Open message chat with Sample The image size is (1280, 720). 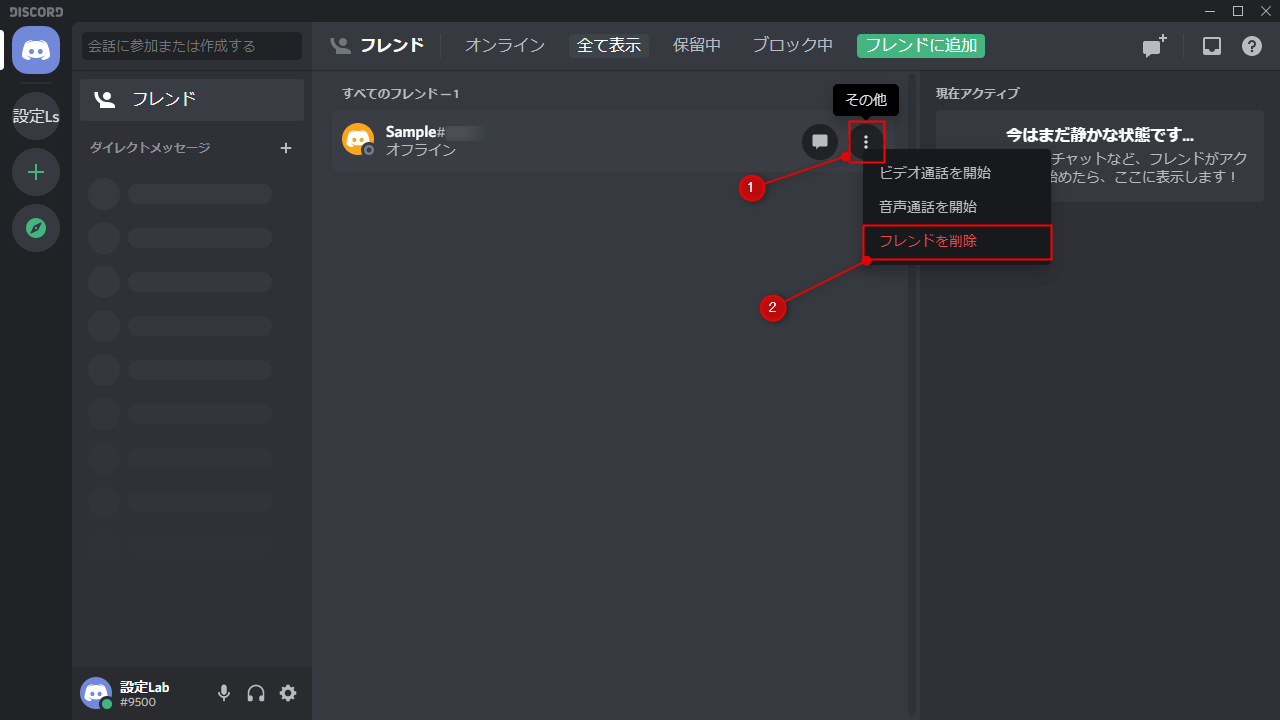[x=820, y=141]
